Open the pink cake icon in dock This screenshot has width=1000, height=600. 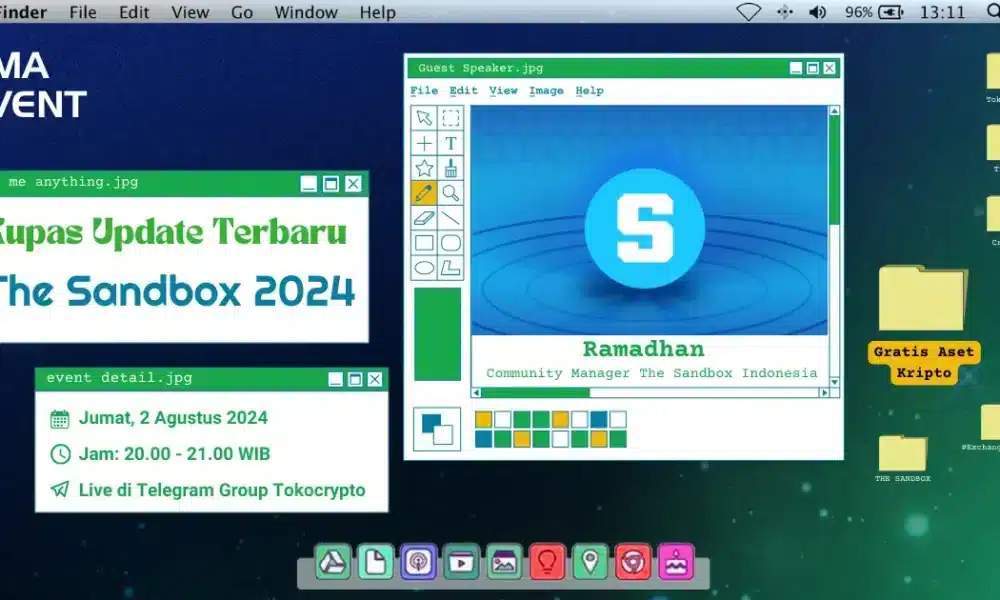pos(677,562)
